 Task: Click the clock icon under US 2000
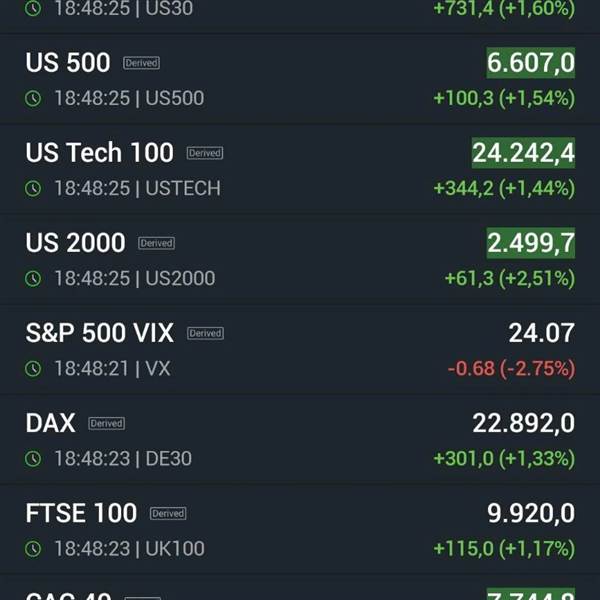[33, 278]
